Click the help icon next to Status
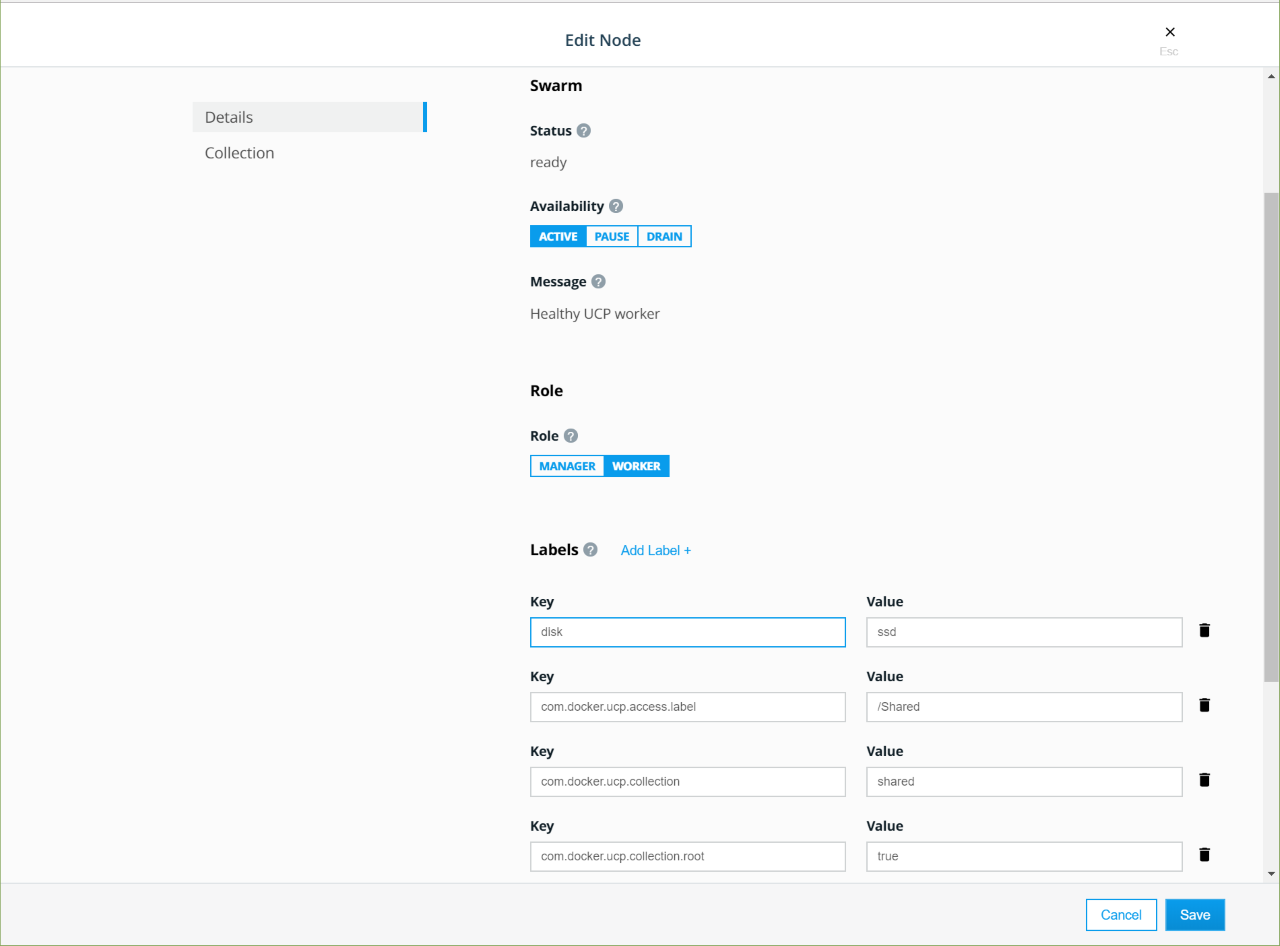 pos(584,131)
